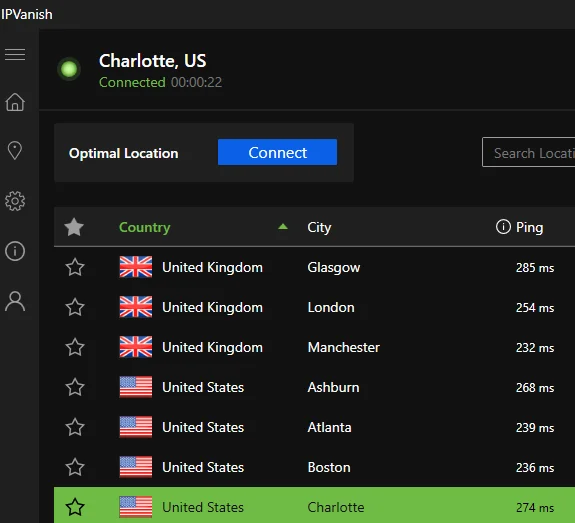
Task: Favorite the London server with its star
Action: 75,307
